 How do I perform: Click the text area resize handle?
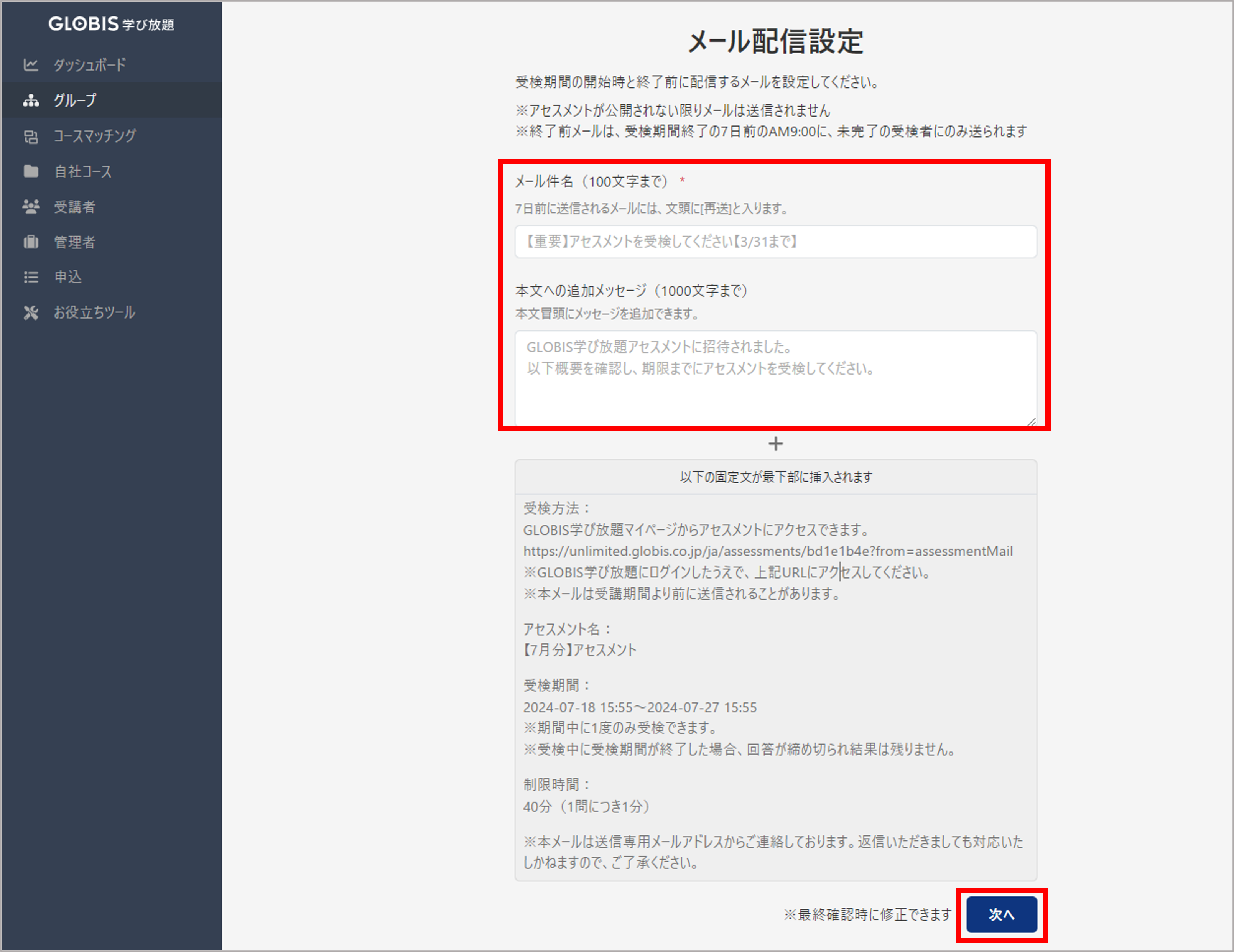[x=1031, y=421]
